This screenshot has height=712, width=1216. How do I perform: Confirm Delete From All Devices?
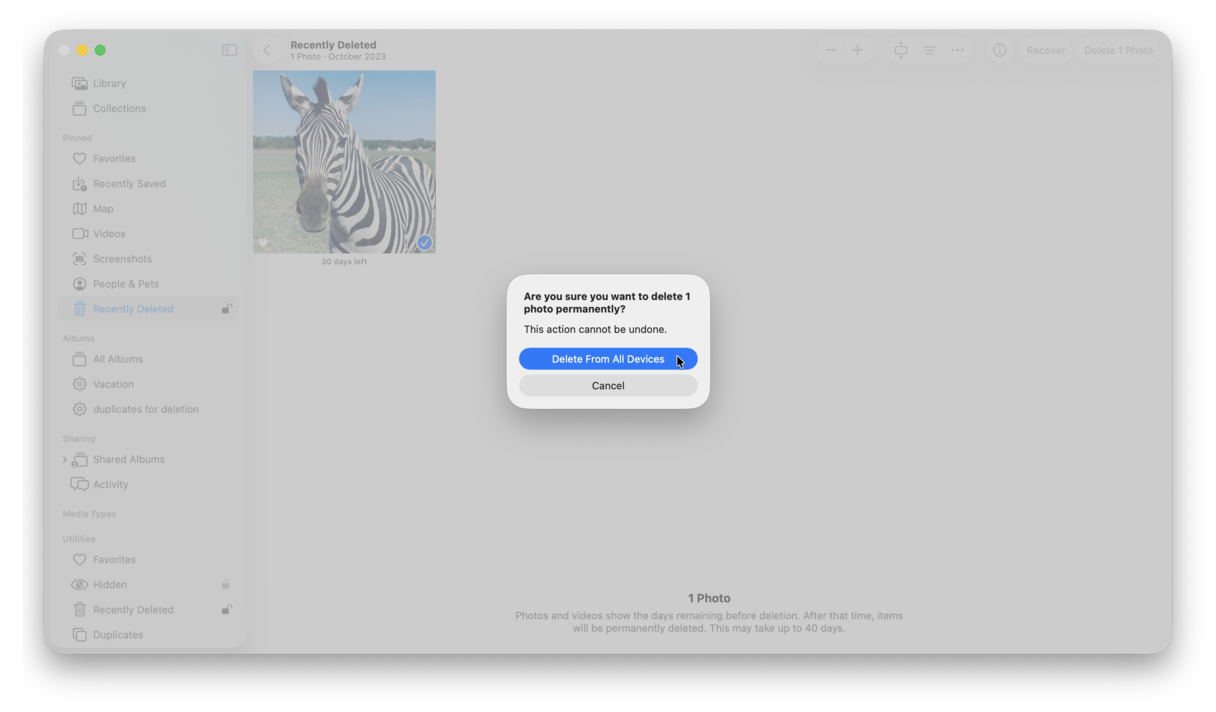tap(608, 359)
